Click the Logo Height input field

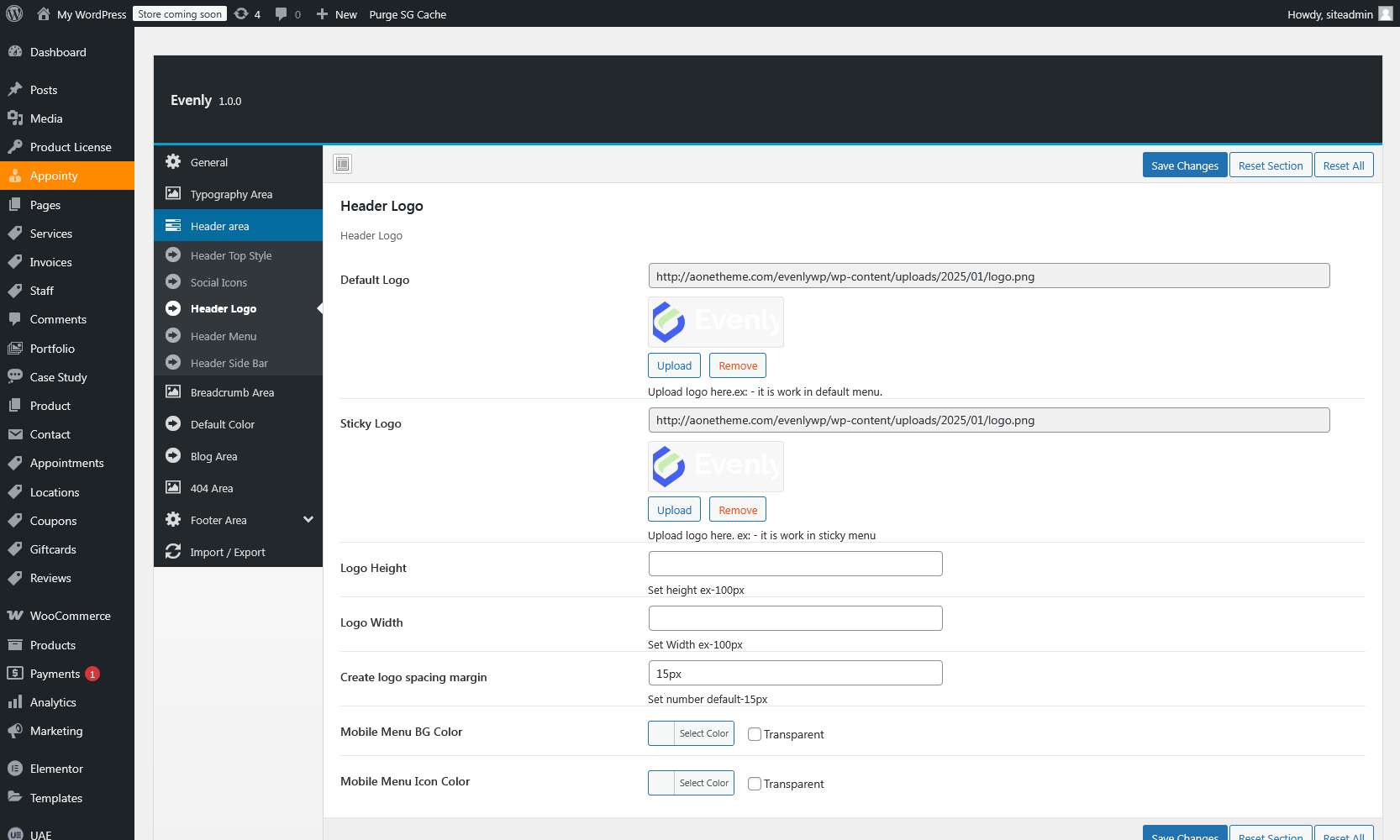pyautogui.click(x=795, y=564)
